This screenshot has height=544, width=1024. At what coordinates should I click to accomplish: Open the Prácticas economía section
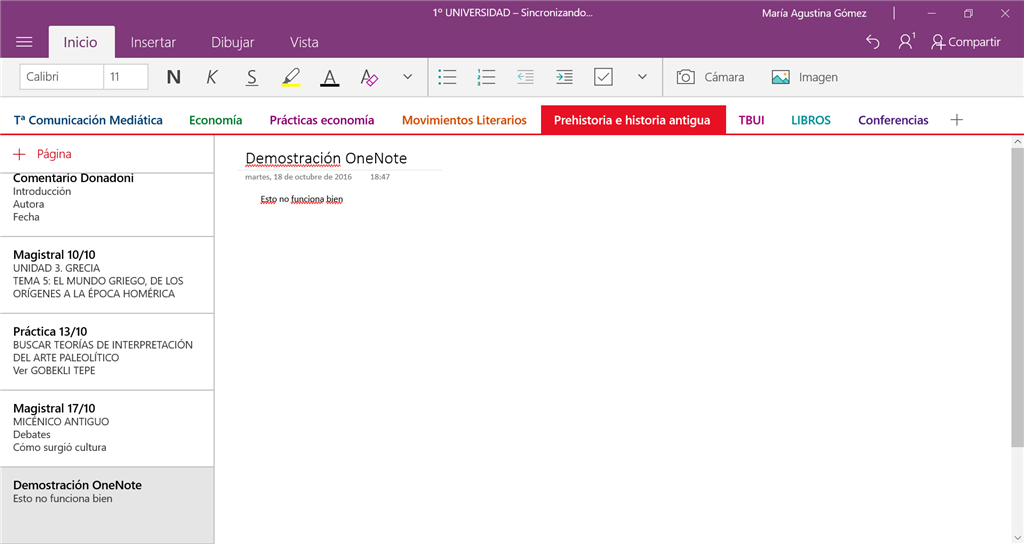coord(322,120)
